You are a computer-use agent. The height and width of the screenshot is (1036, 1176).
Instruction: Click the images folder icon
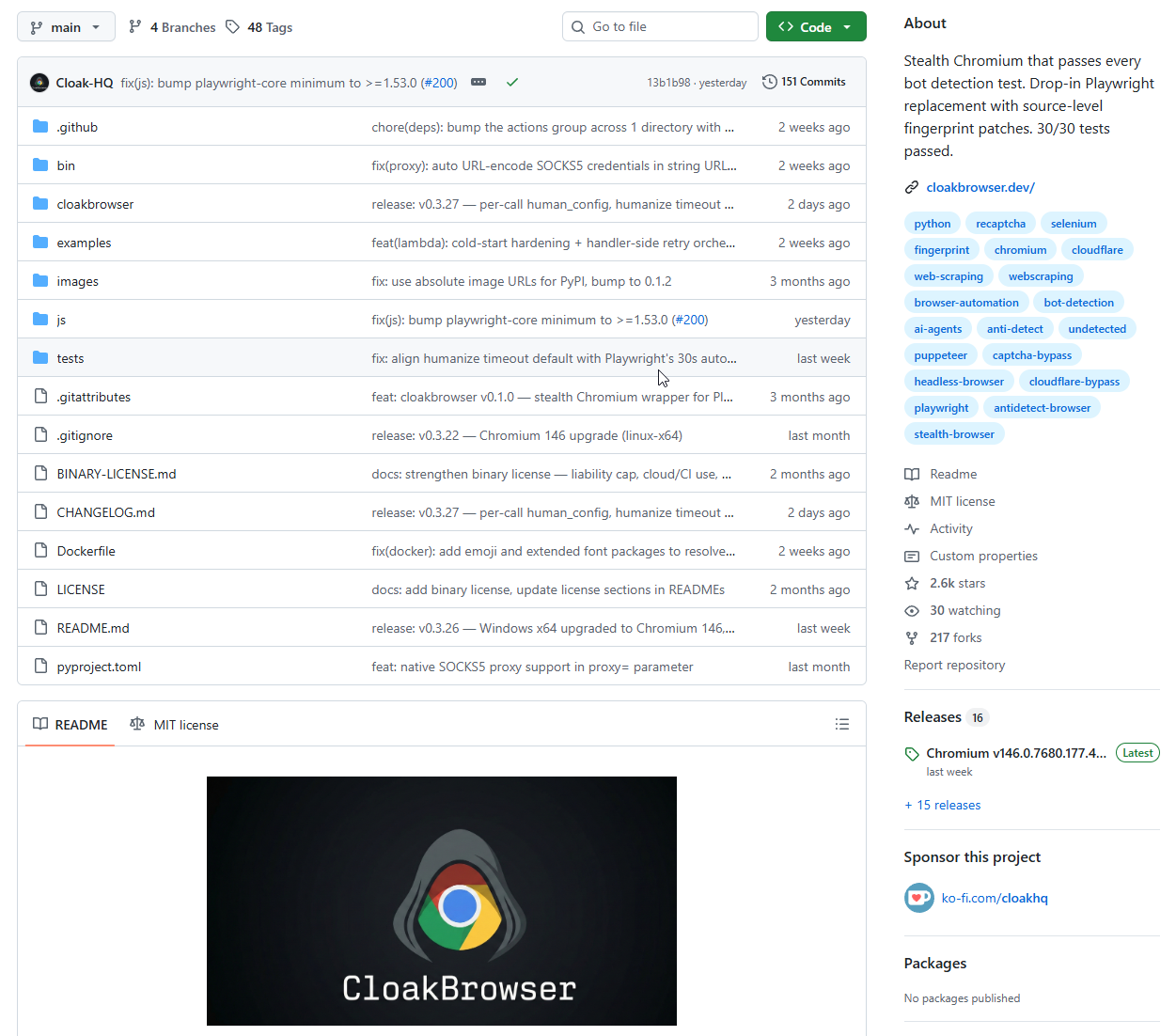[40, 281]
